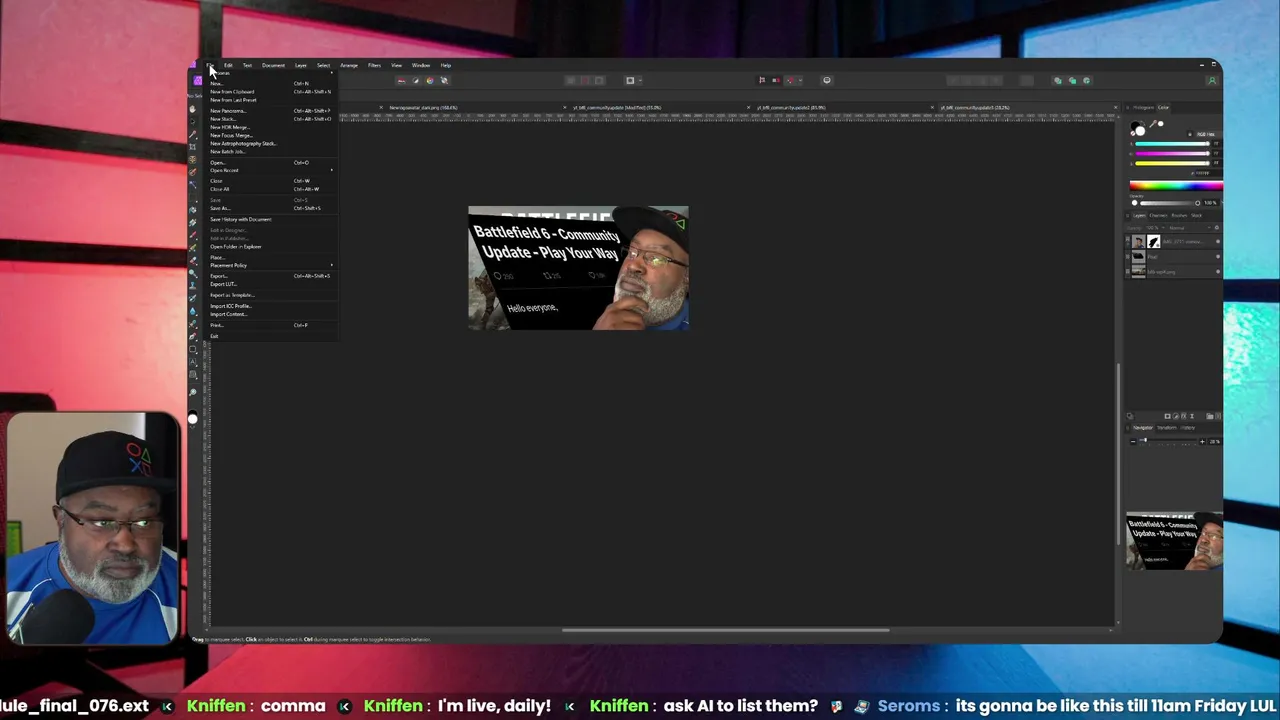The width and height of the screenshot is (1280, 720).
Task: Toggle visibility of top image layer
Action: (x=1218, y=241)
